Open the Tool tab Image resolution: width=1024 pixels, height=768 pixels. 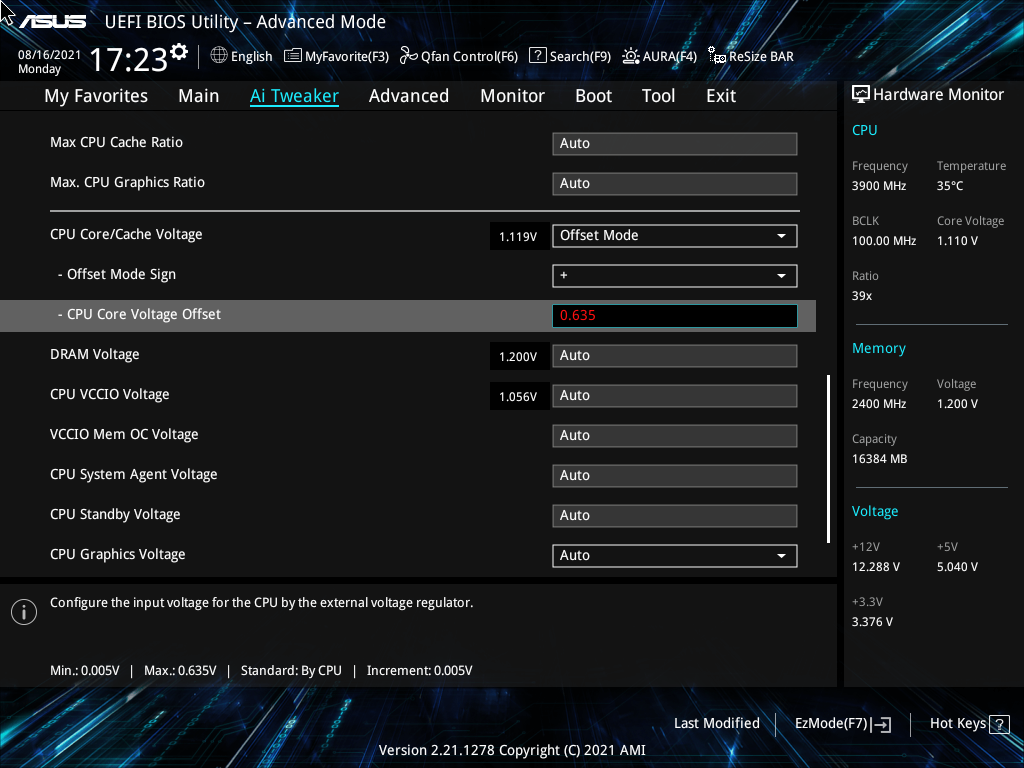[658, 96]
